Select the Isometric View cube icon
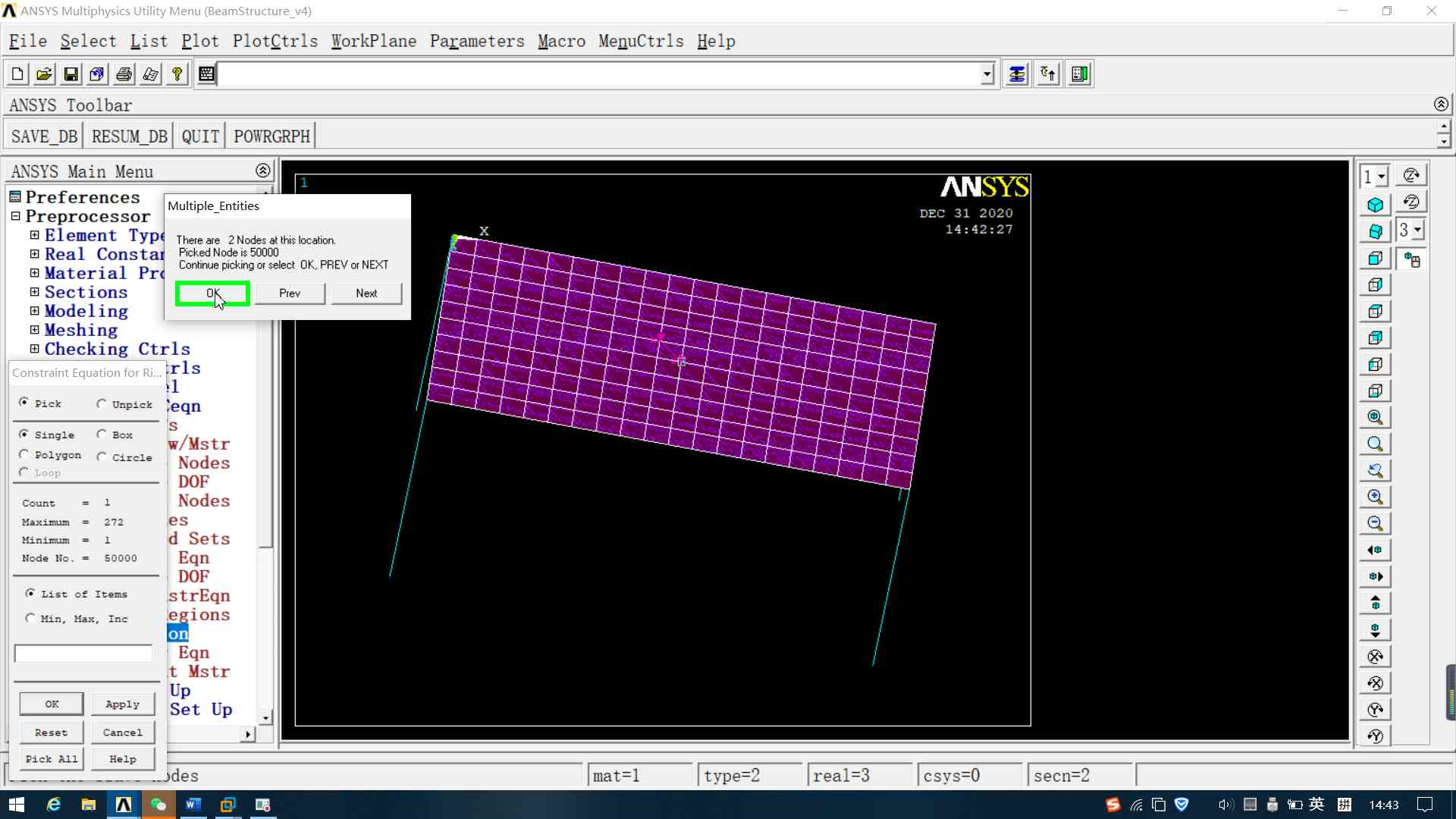The width and height of the screenshot is (1456, 819). coord(1375,205)
